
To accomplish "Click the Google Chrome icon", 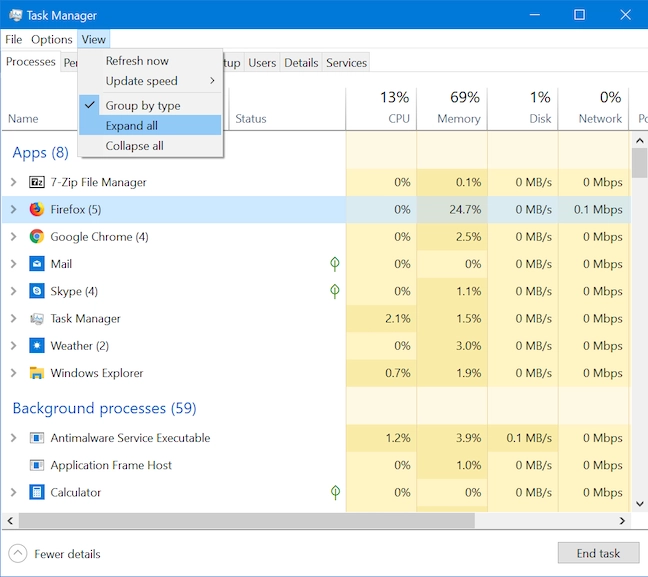I will [37, 237].
